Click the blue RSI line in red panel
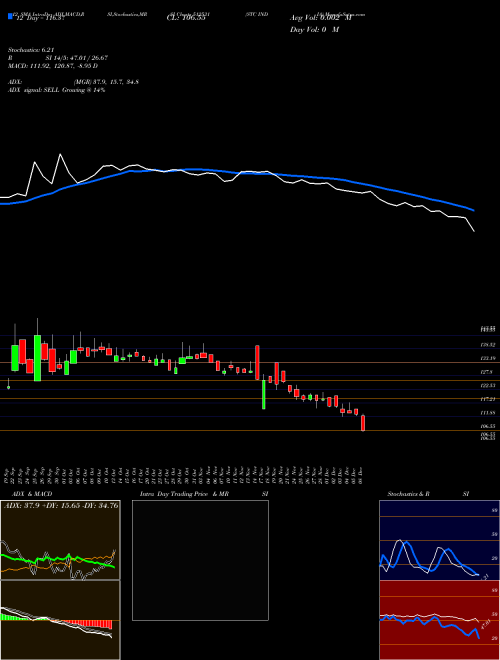 429,624
